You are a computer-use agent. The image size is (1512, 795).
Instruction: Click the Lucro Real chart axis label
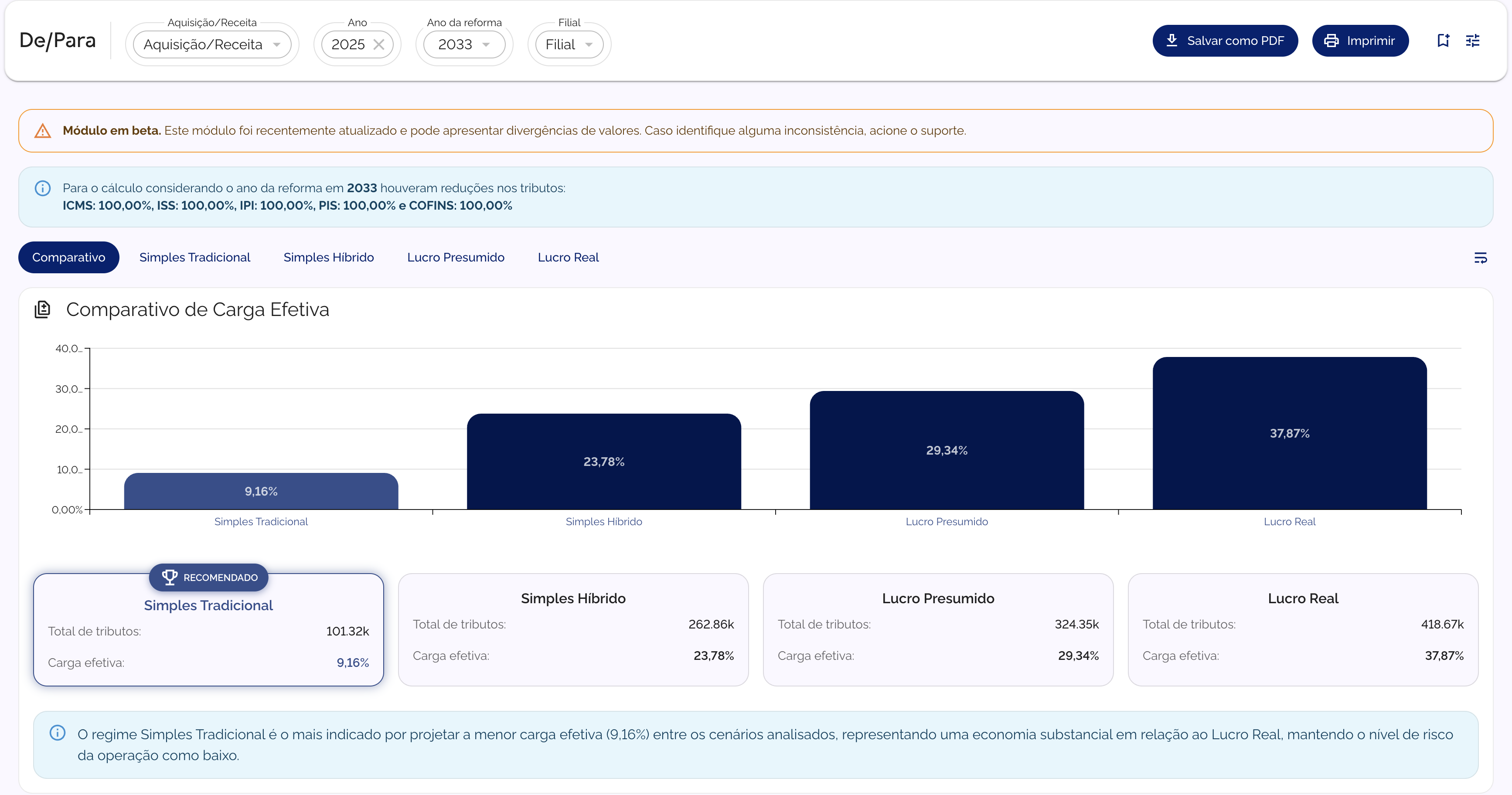pyautogui.click(x=1290, y=522)
